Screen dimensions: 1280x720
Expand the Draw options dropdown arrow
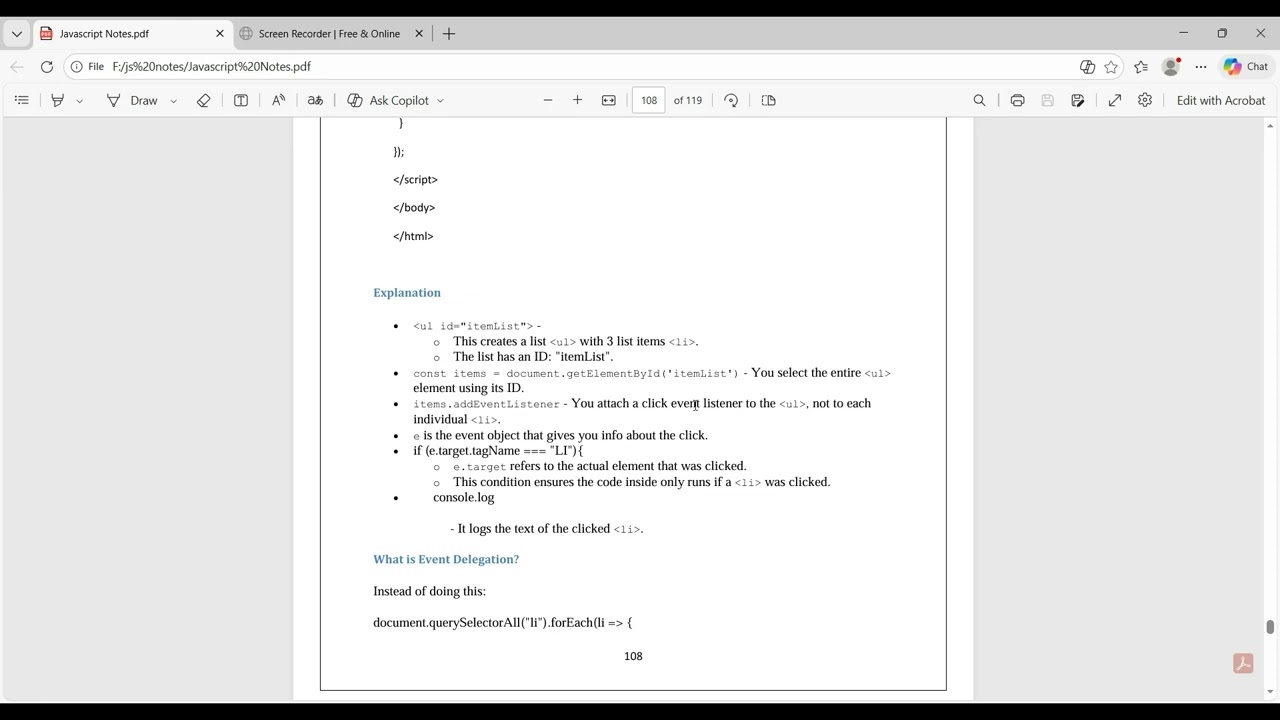point(174,101)
